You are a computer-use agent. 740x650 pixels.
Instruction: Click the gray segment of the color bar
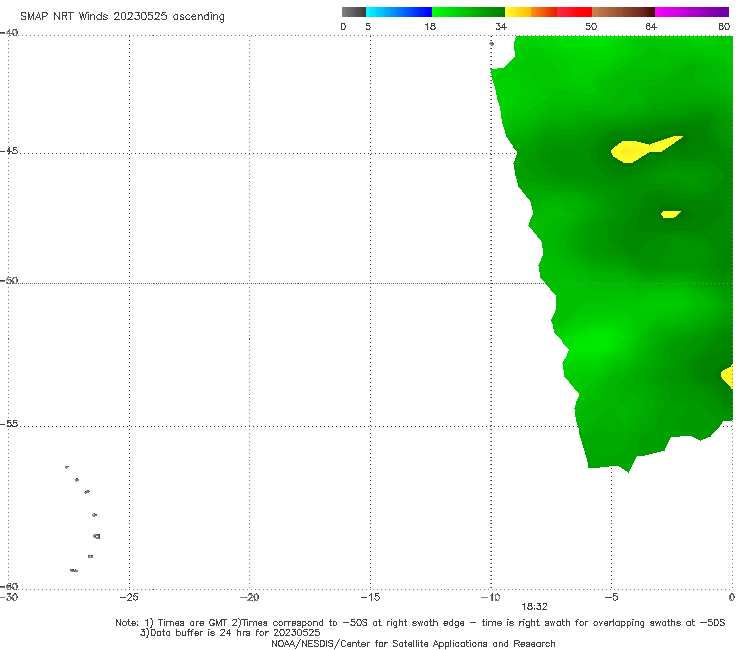tap(353, 12)
